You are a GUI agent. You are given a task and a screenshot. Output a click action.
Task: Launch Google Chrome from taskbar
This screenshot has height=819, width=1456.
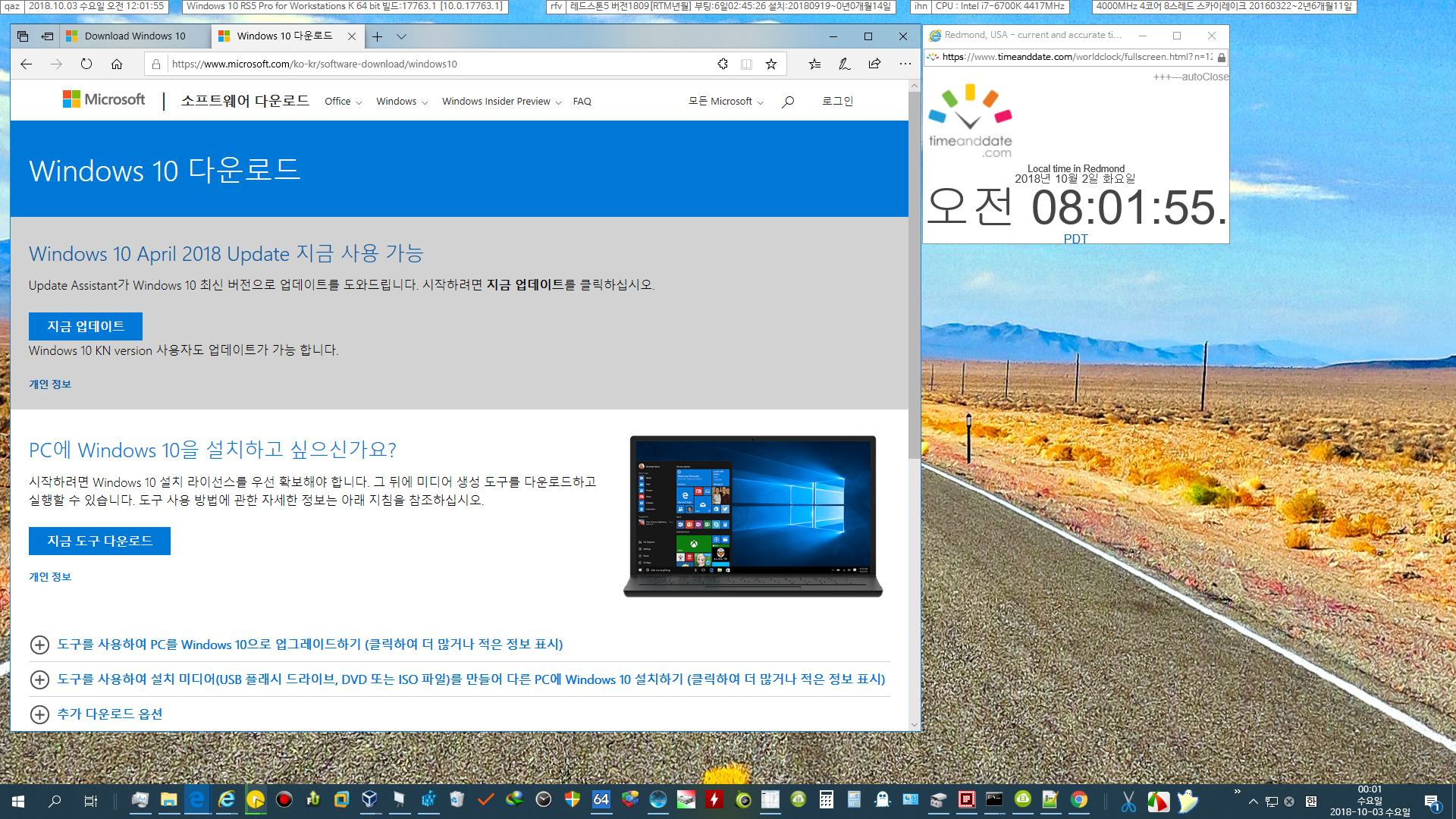[x=1078, y=800]
